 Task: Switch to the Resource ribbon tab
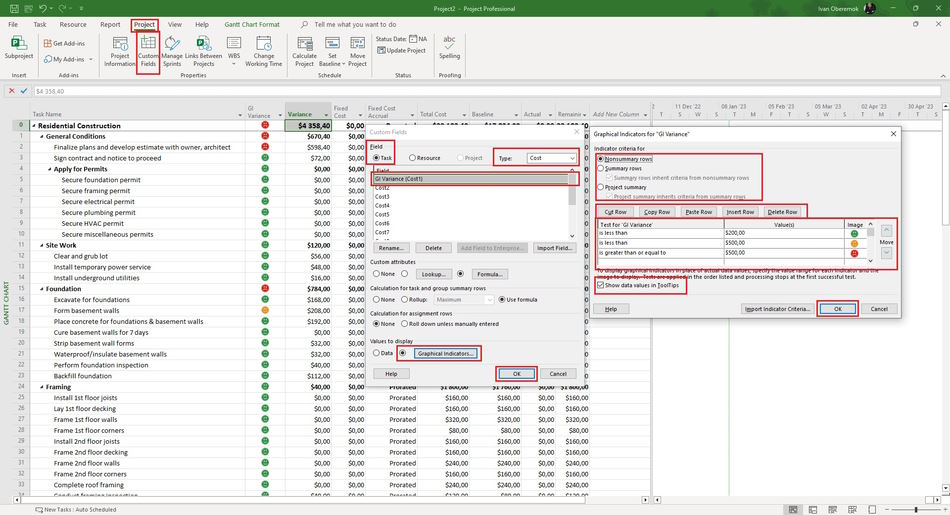73,24
